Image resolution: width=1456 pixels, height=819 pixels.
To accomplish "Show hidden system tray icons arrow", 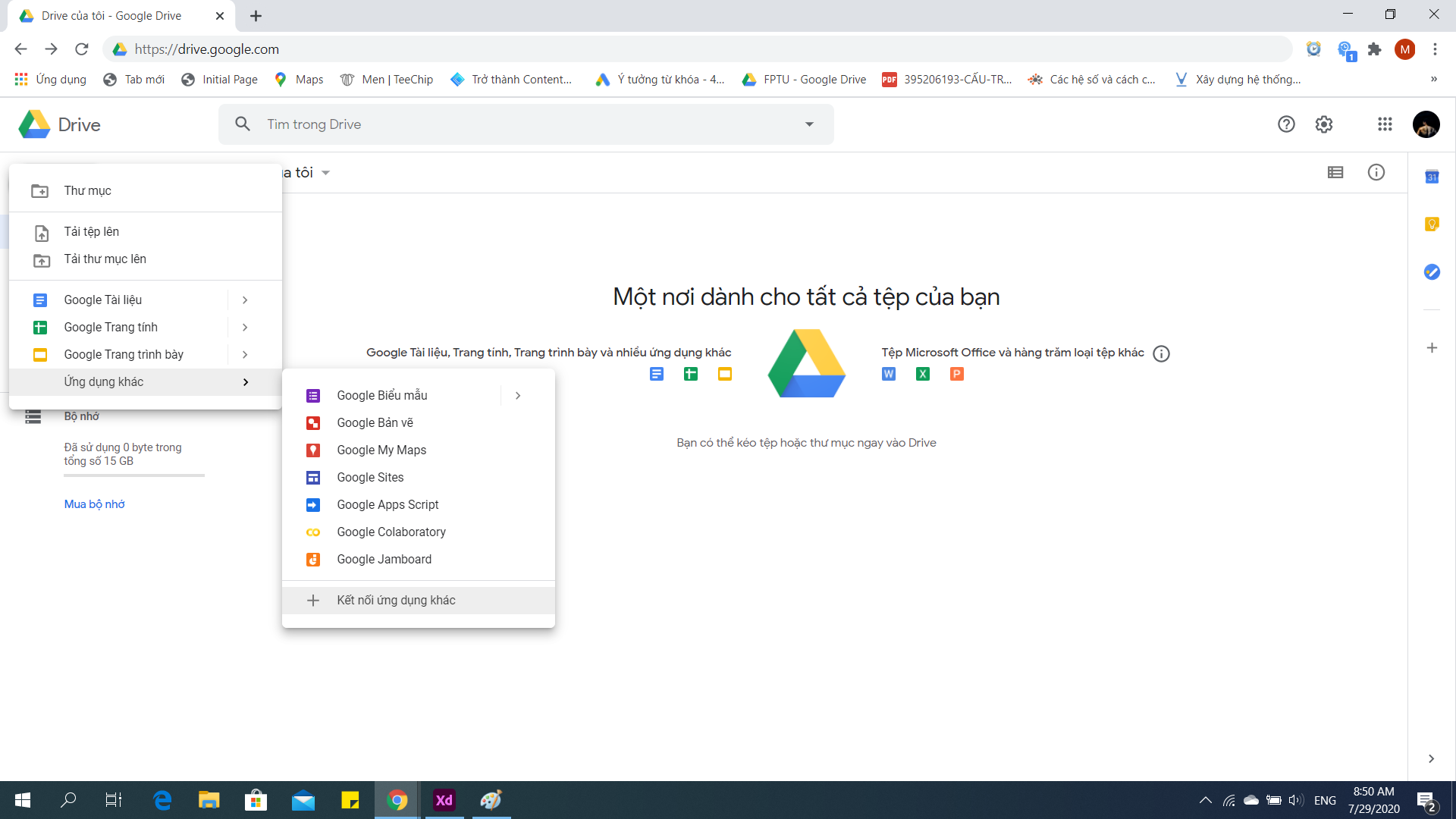I will [x=1205, y=800].
